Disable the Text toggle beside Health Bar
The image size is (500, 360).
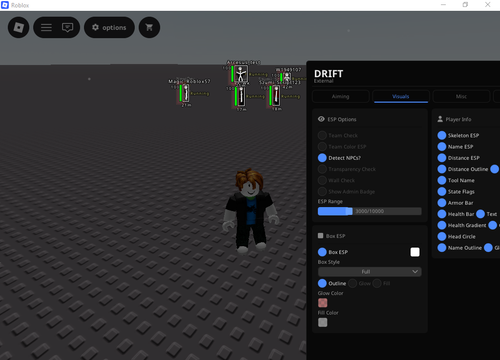[x=480, y=214]
